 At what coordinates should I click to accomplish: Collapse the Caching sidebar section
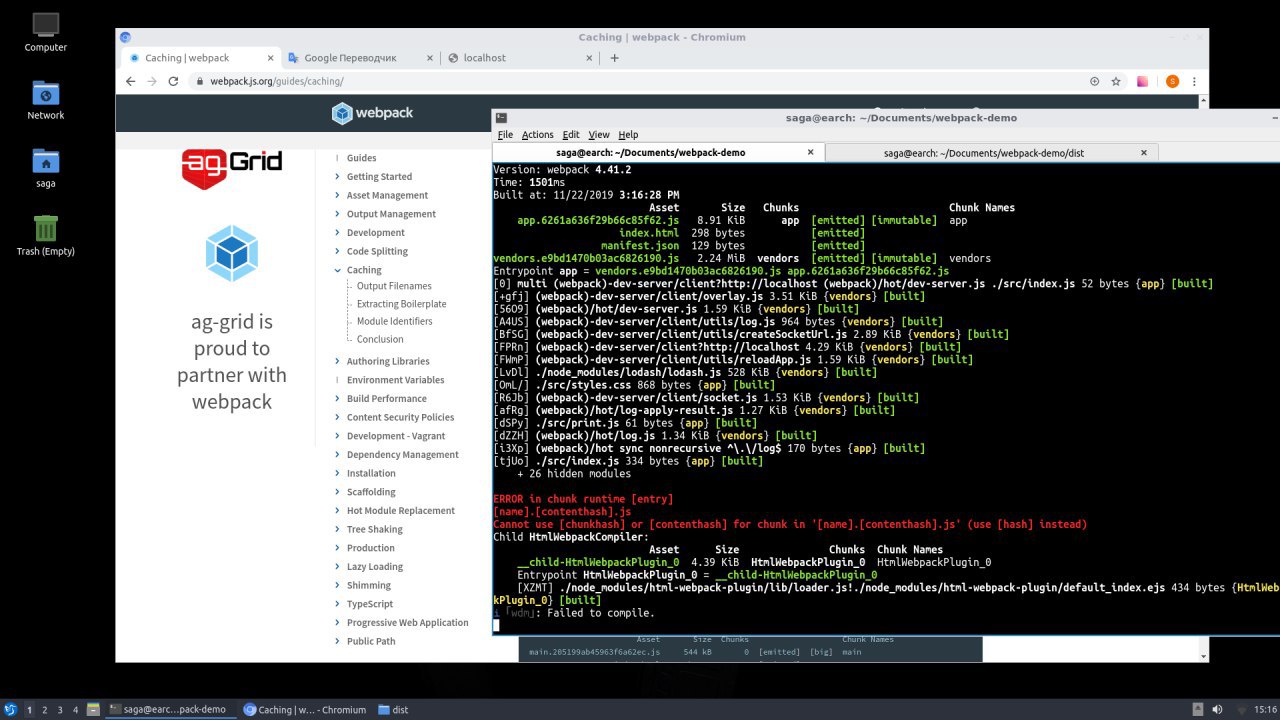(x=338, y=270)
